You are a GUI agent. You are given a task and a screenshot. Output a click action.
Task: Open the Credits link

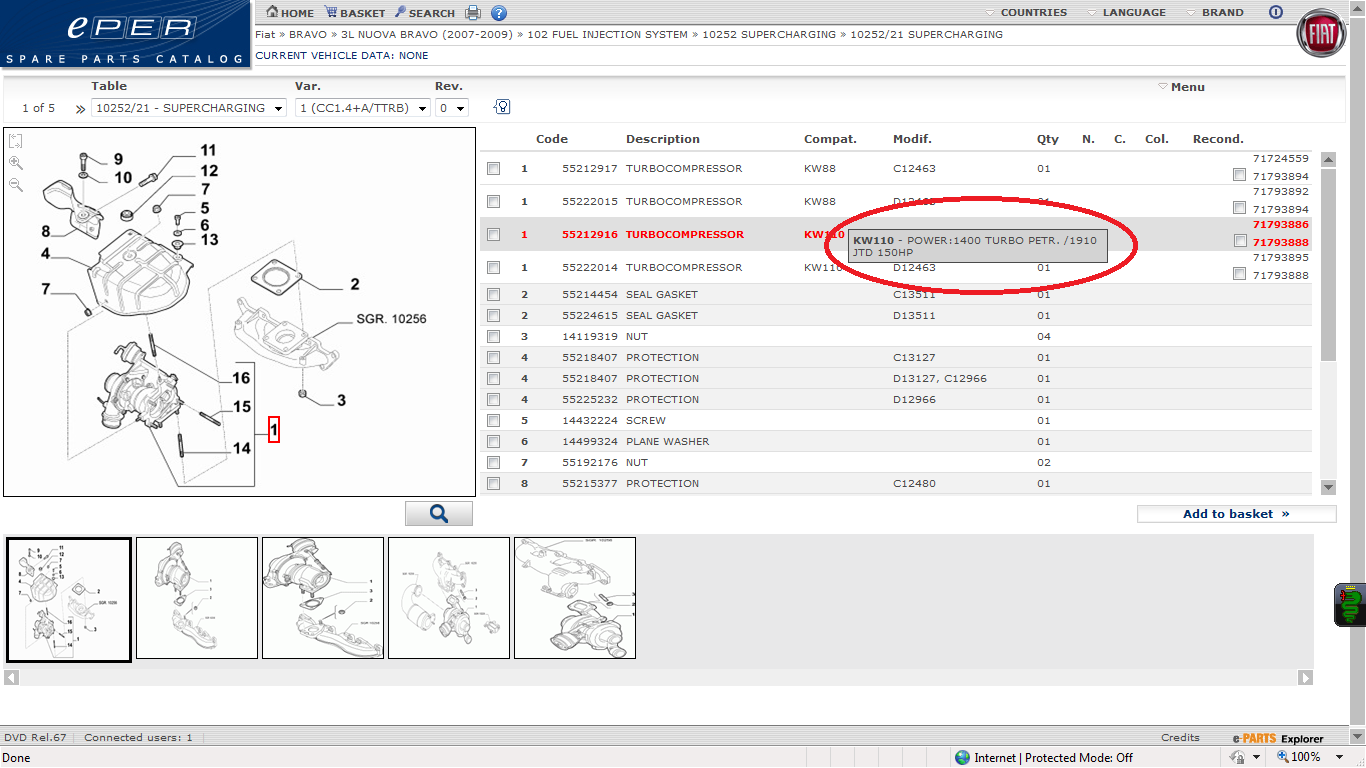(1180, 738)
